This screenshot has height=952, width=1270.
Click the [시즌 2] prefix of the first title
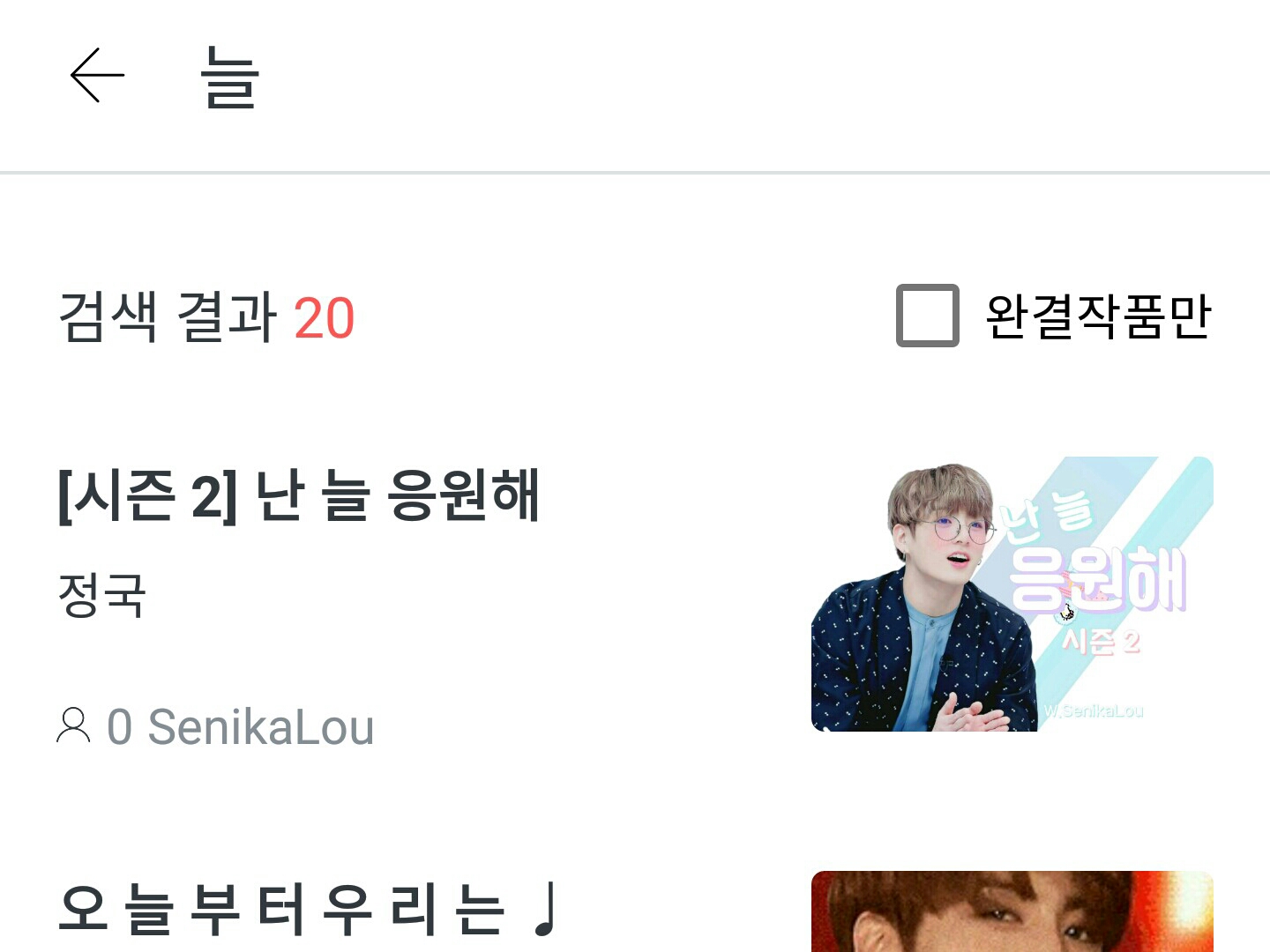(x=147, y=495)
